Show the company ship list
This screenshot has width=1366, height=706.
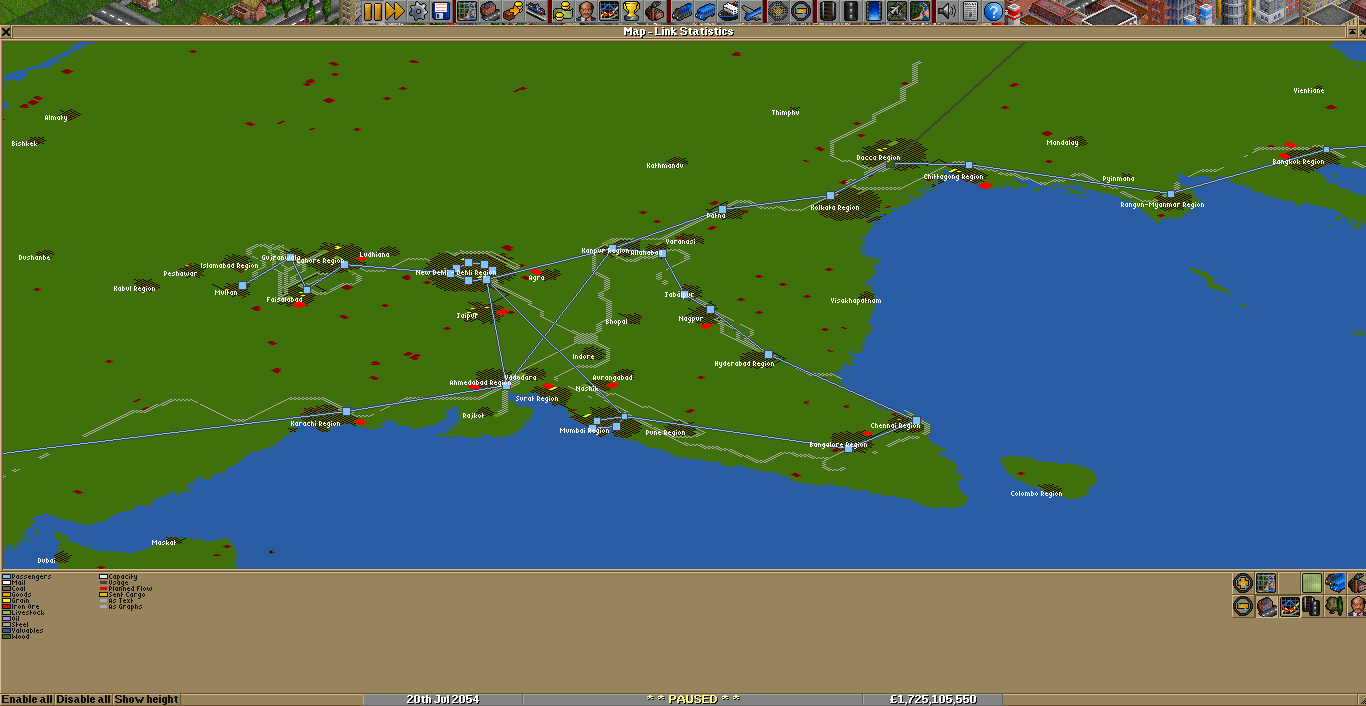[x=728, y=12]
